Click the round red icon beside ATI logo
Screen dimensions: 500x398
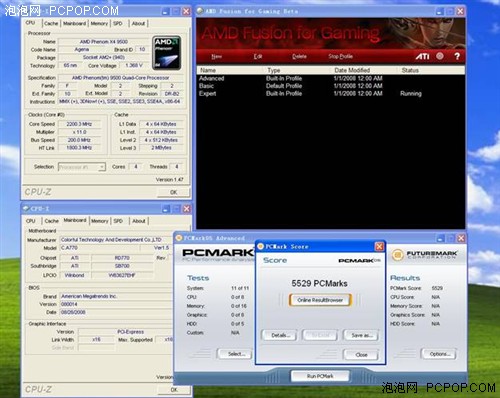point(440,56)
